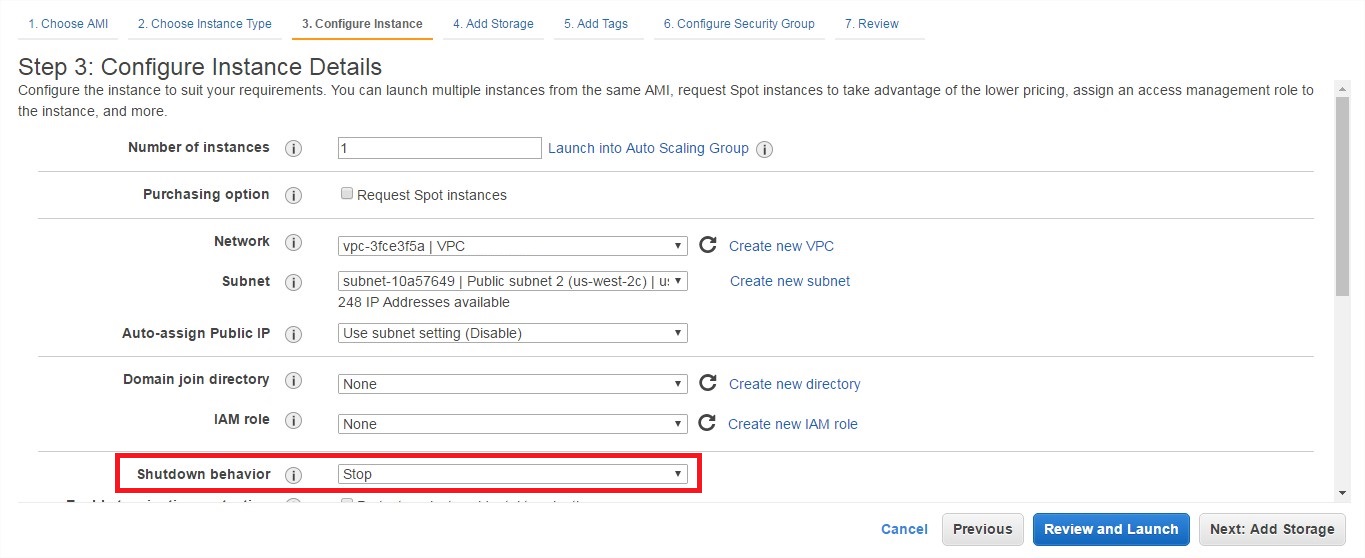Go to 1. Choose AMI tab
This screenshot has width=1365, height=558.
pyautogui.click(x=68, y=24)
